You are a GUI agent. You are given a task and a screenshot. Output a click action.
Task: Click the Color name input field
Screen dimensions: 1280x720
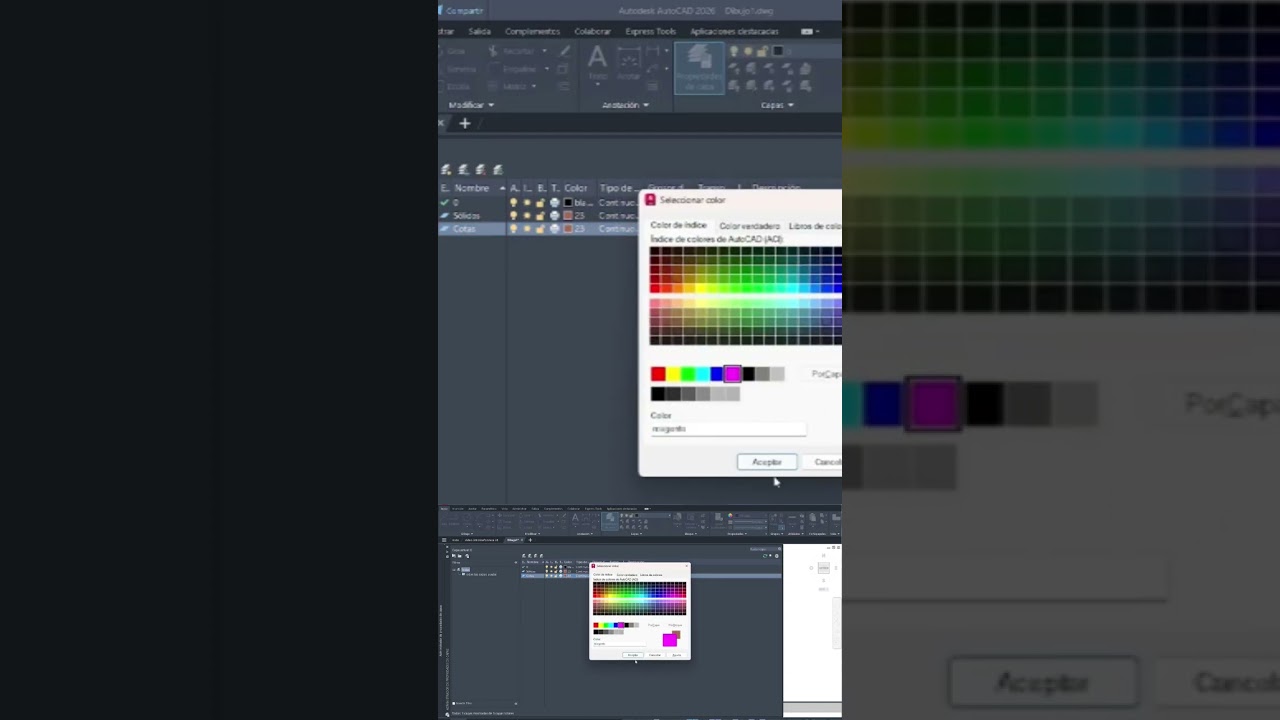pyautogui.click(x=728, y=429)
